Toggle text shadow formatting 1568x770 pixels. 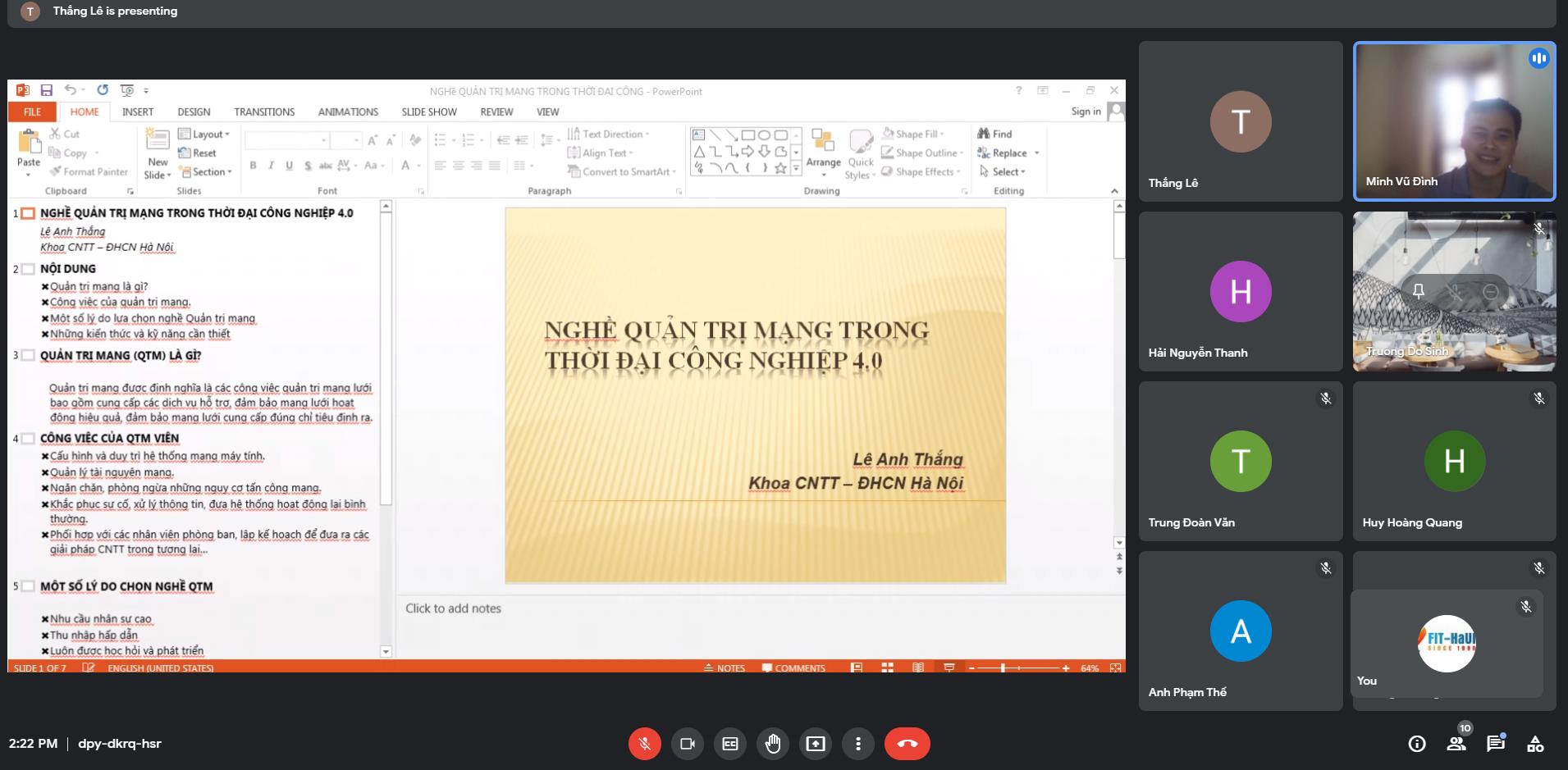click(308, 166)
